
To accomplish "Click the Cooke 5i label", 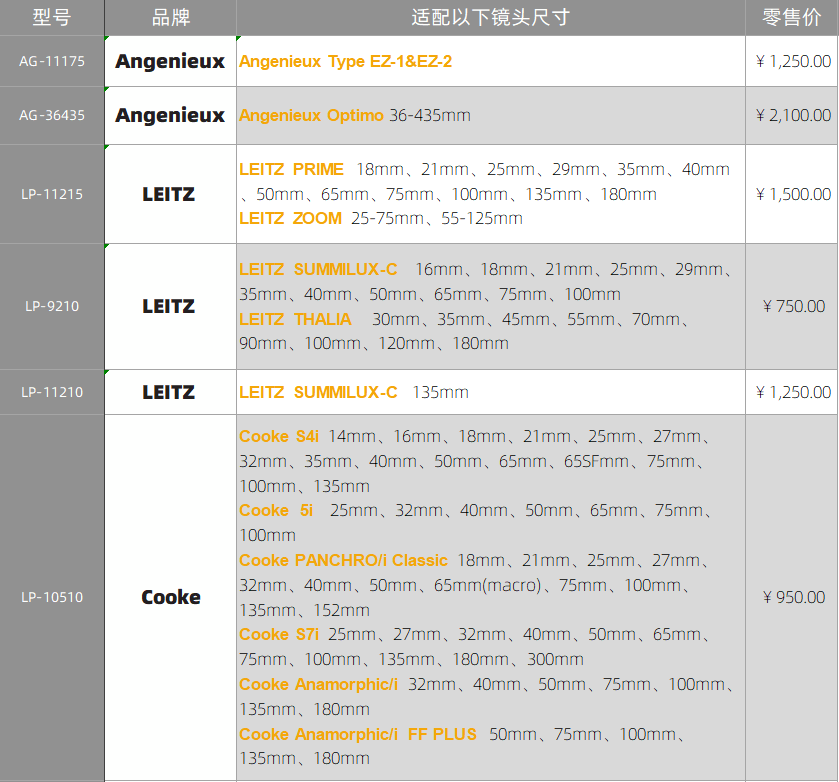I will pos(276,510).
